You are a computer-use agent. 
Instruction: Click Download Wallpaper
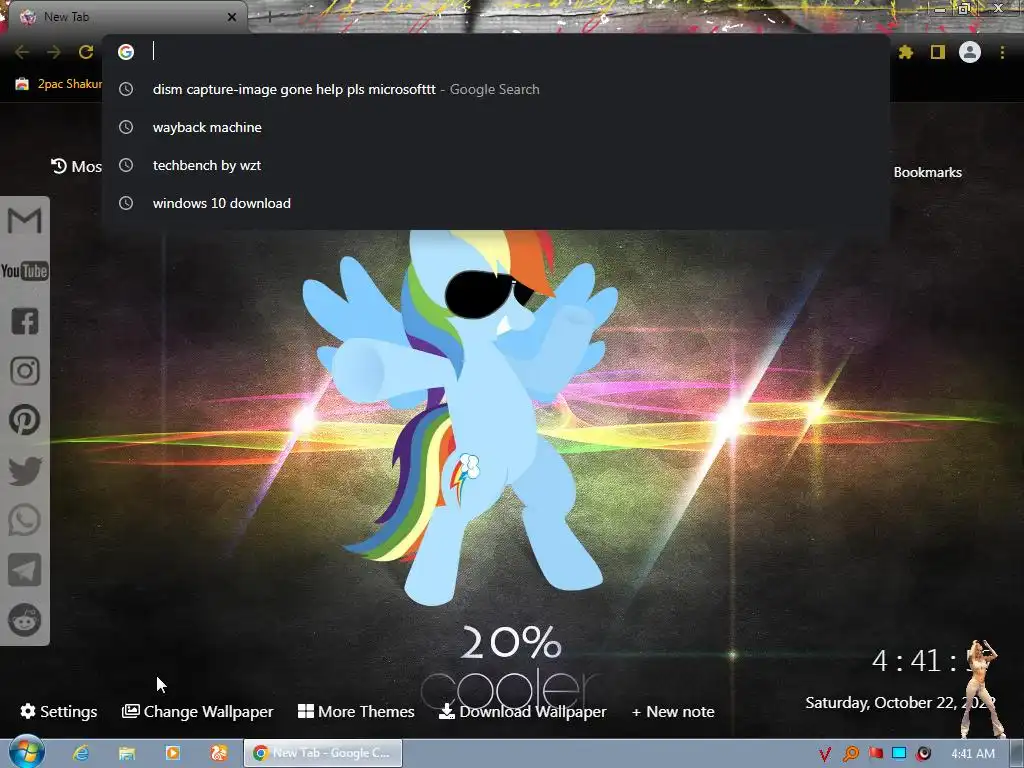tap(522, 711)
